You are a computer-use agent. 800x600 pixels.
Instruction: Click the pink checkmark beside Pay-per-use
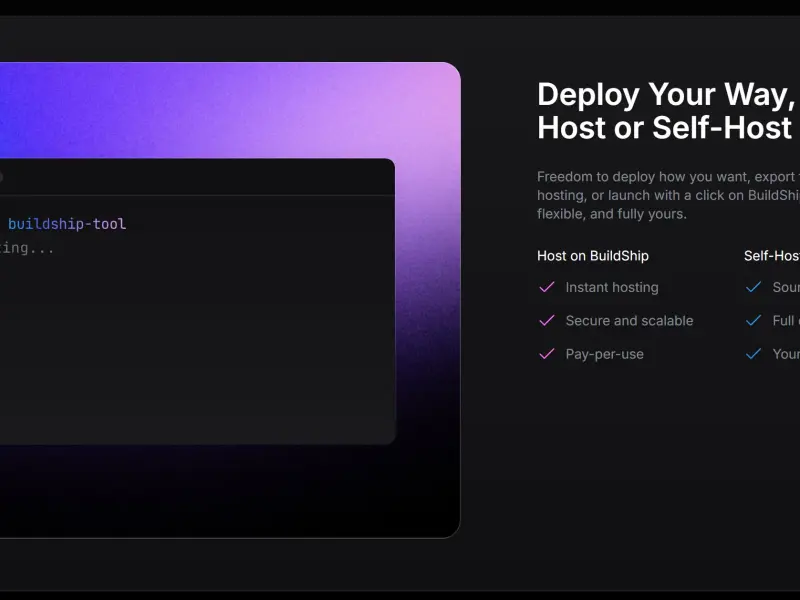[x=546, y=354]
